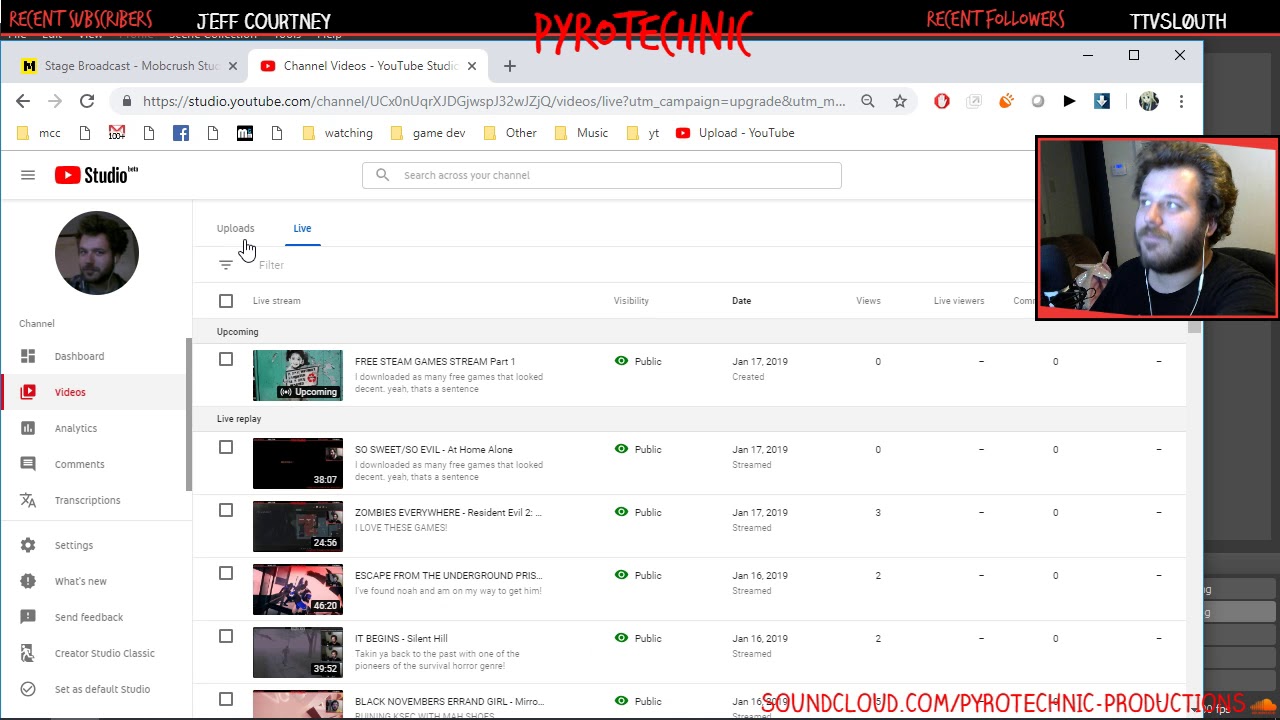Open Upload - YouTube bookmark
The height and width of the screenshot is (720, 1280).
click(735, 133)
